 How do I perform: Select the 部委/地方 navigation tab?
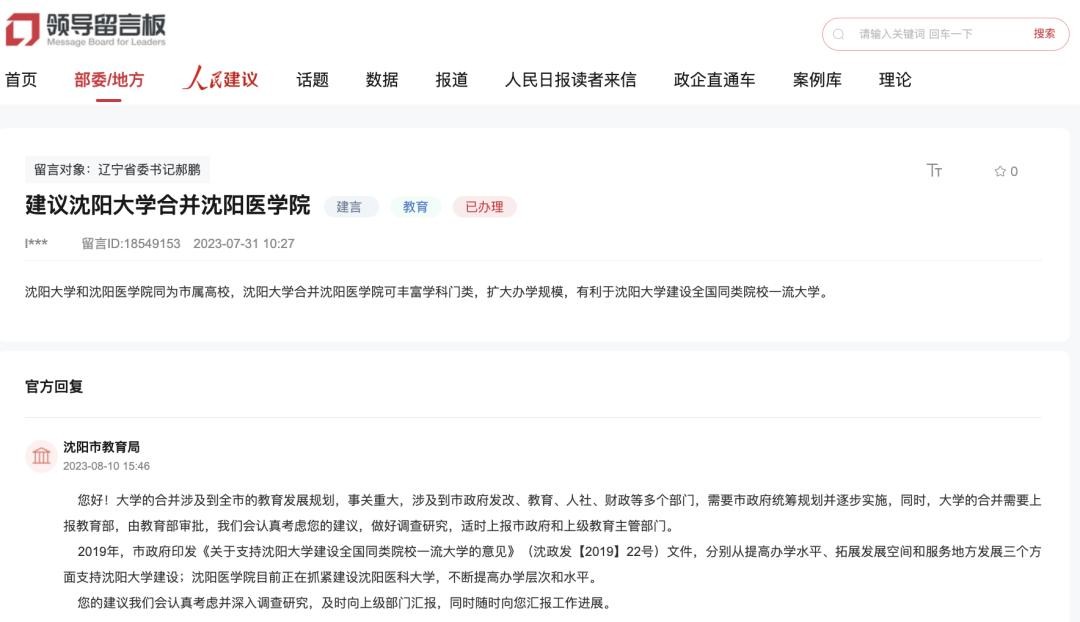point(109,80)
